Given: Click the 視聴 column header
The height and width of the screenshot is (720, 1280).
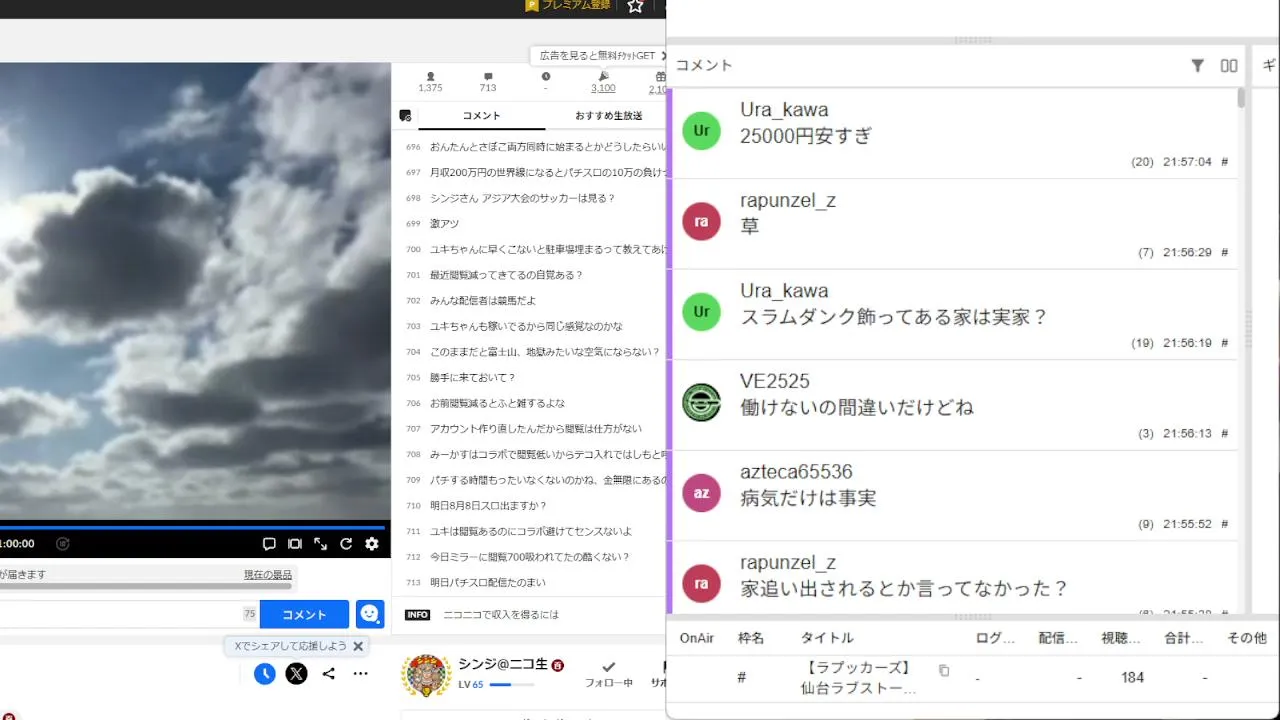Looking at the screenshot, I should pos(1121,638).
